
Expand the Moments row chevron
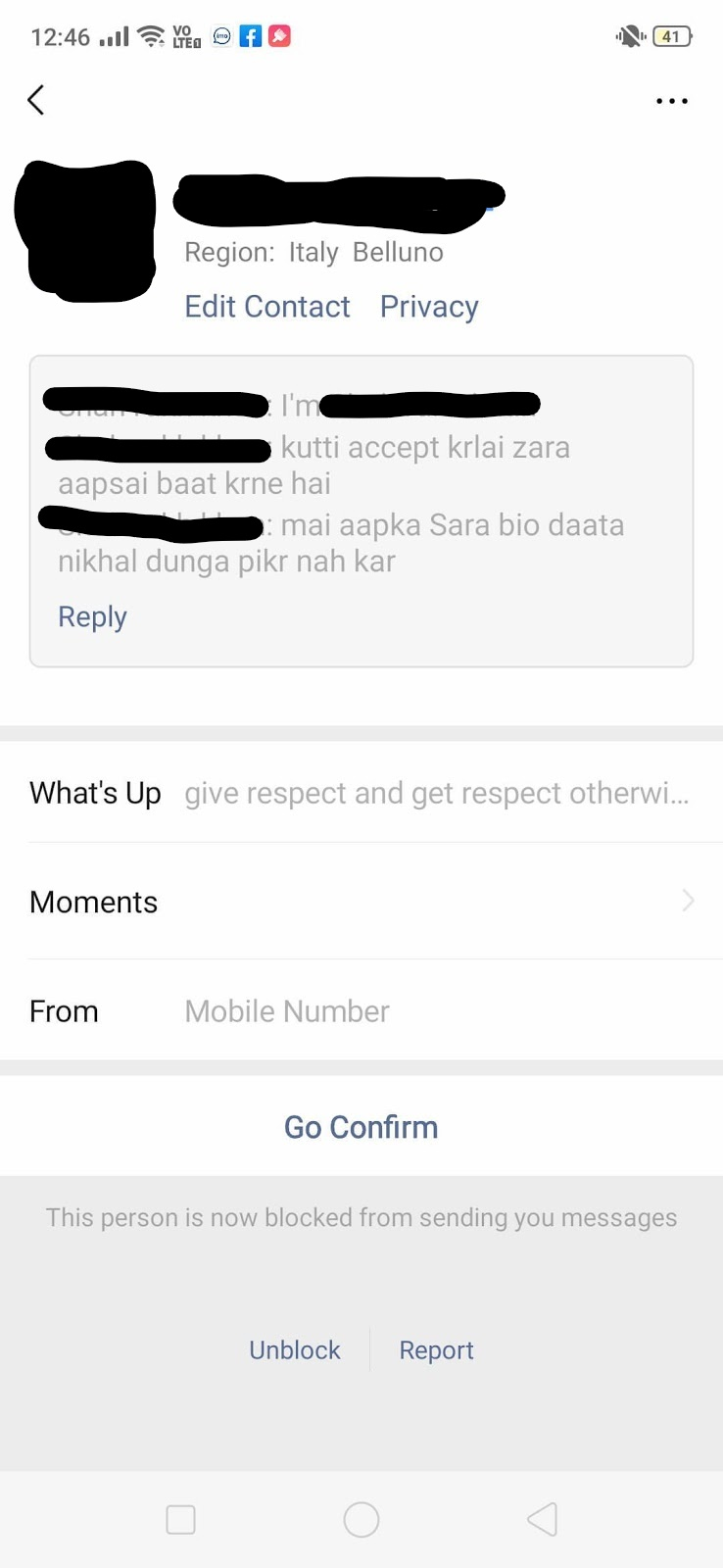click(688, 901)
